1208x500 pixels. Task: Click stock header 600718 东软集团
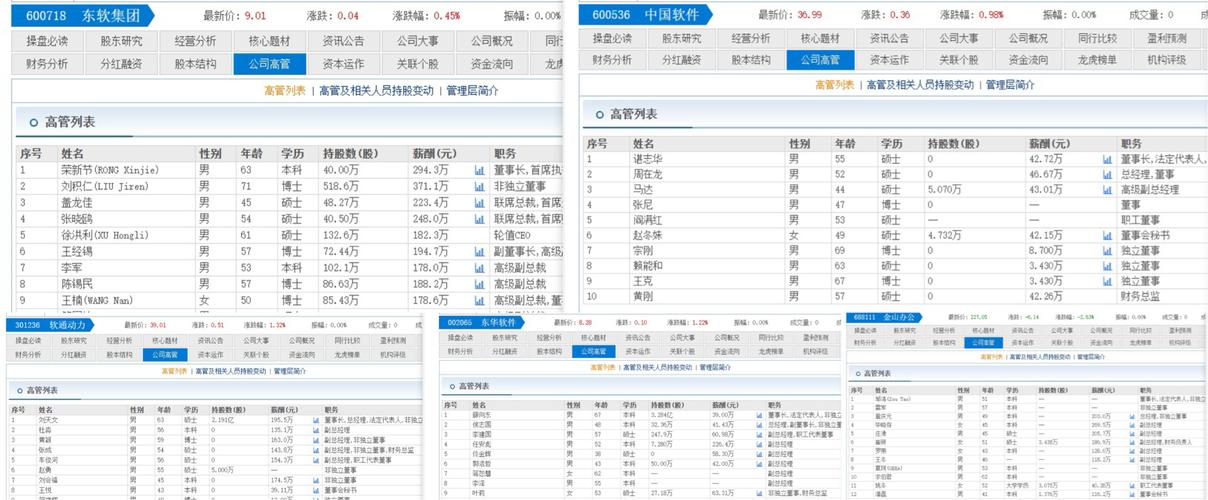point(81,16)
